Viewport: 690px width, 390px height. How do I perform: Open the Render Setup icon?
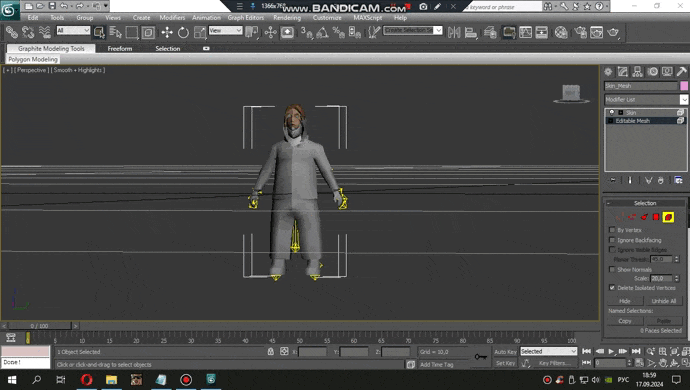pos(580,32)
